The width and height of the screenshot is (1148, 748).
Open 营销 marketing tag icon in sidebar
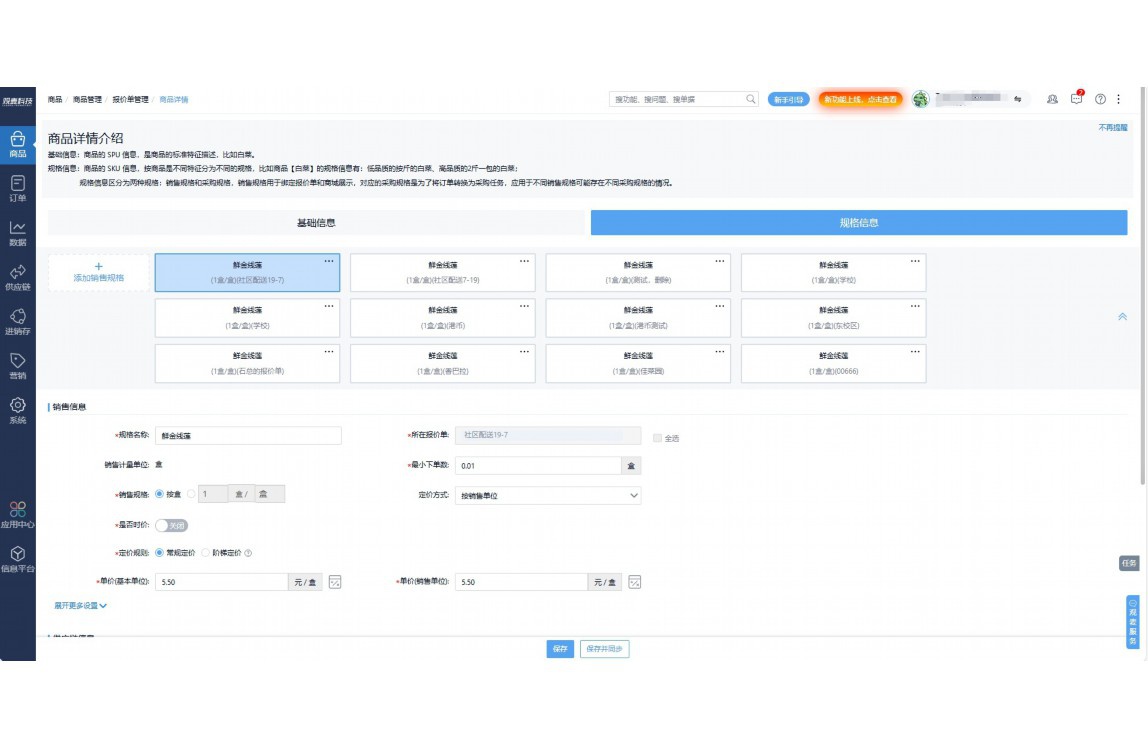[17, 365]
